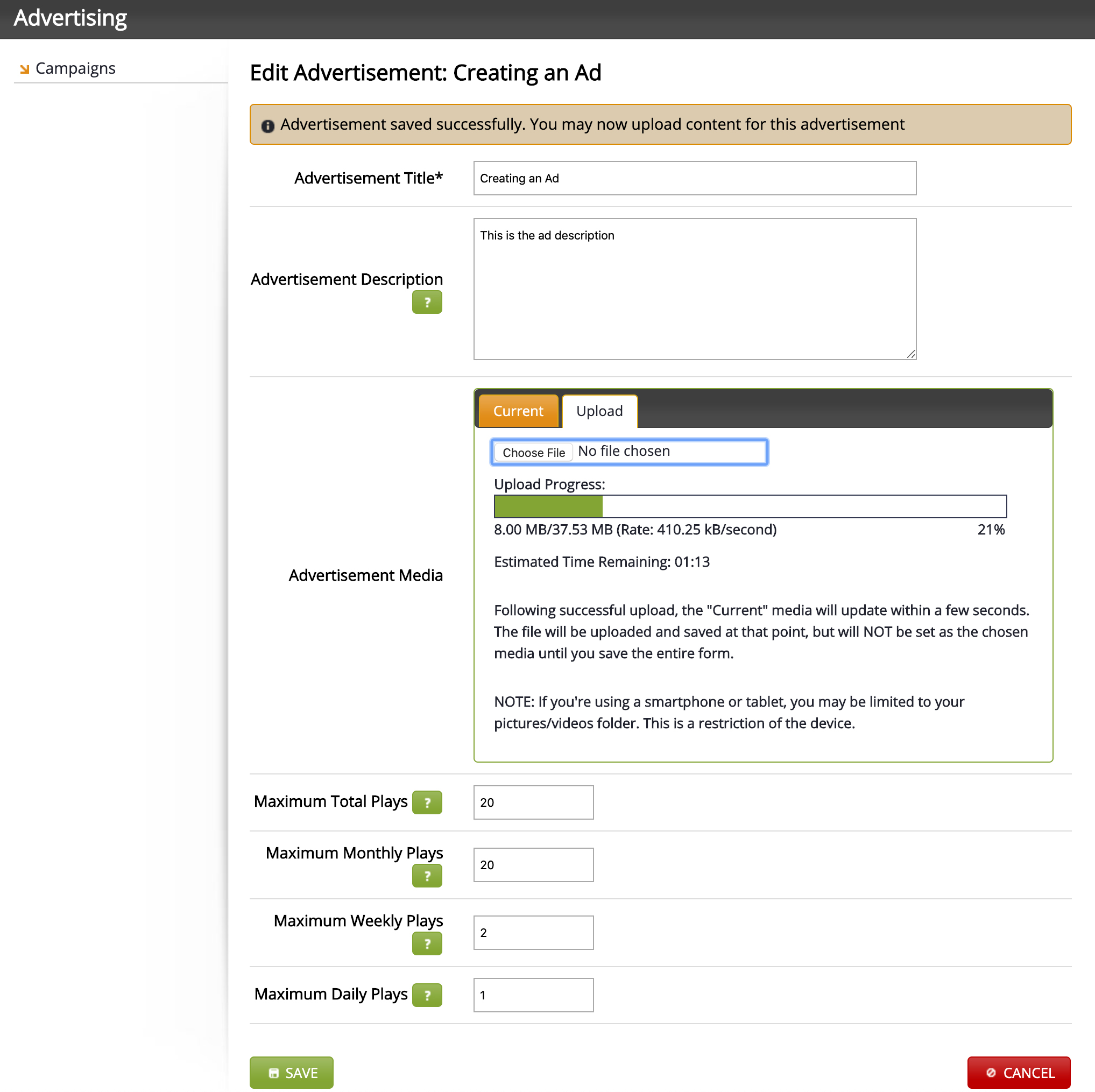This screenshot has height=1092, width=1095.
Task: Focus the Maximum Monthly Plays field
Action: pyautogui.click(x=533, y=865)
